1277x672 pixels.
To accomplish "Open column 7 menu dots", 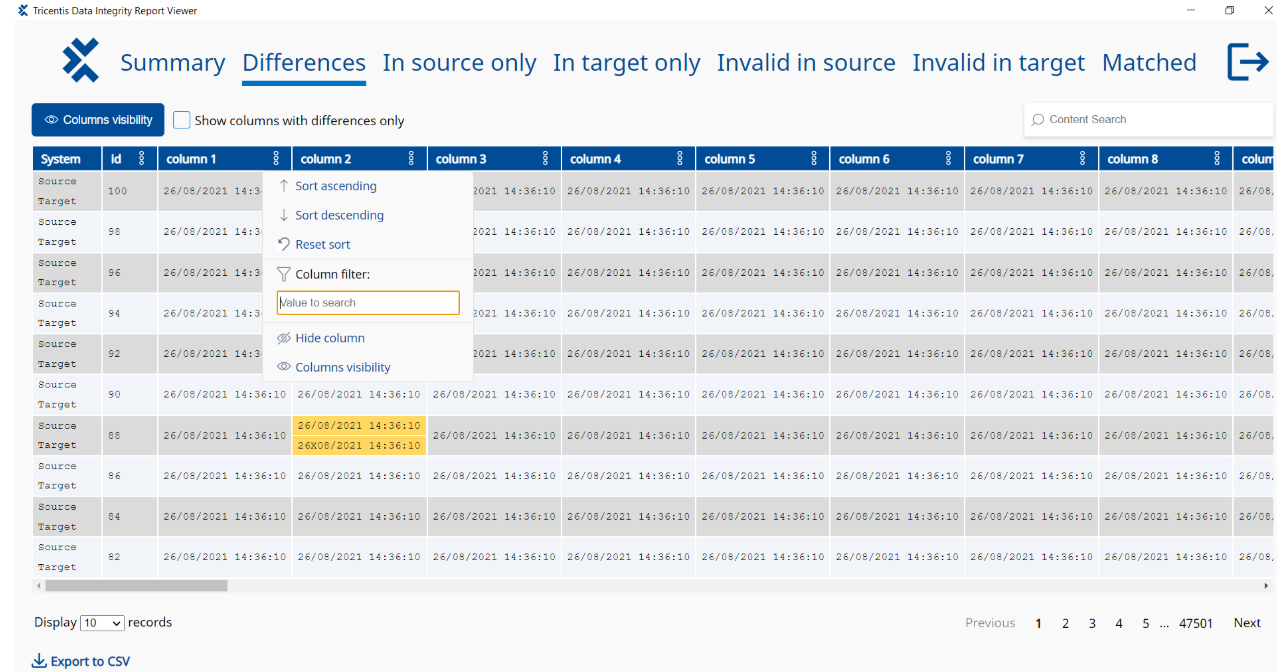I will tap(1083, 158).
